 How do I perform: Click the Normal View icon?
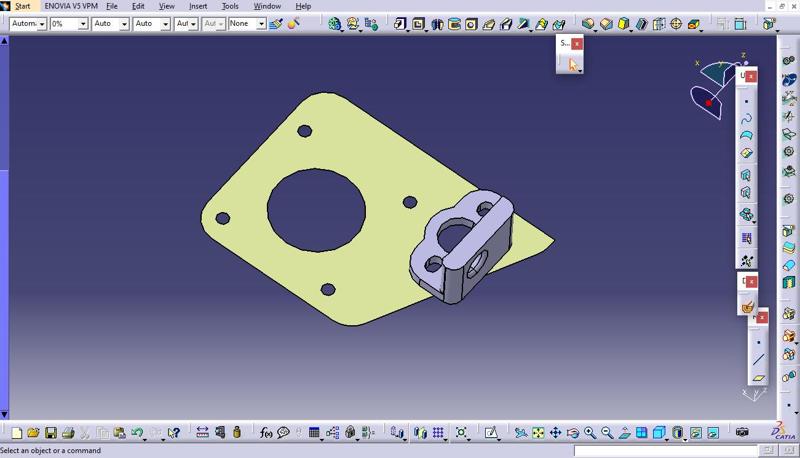(624, 433)
